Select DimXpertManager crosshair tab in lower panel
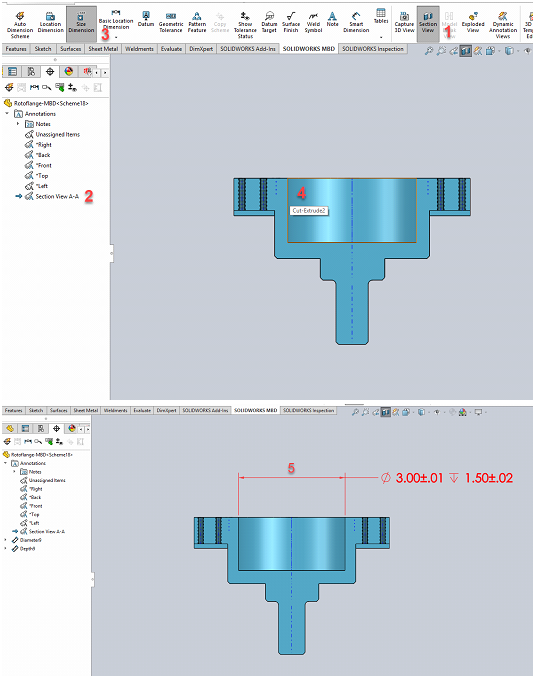533x680 pixels. pos(56,429)
